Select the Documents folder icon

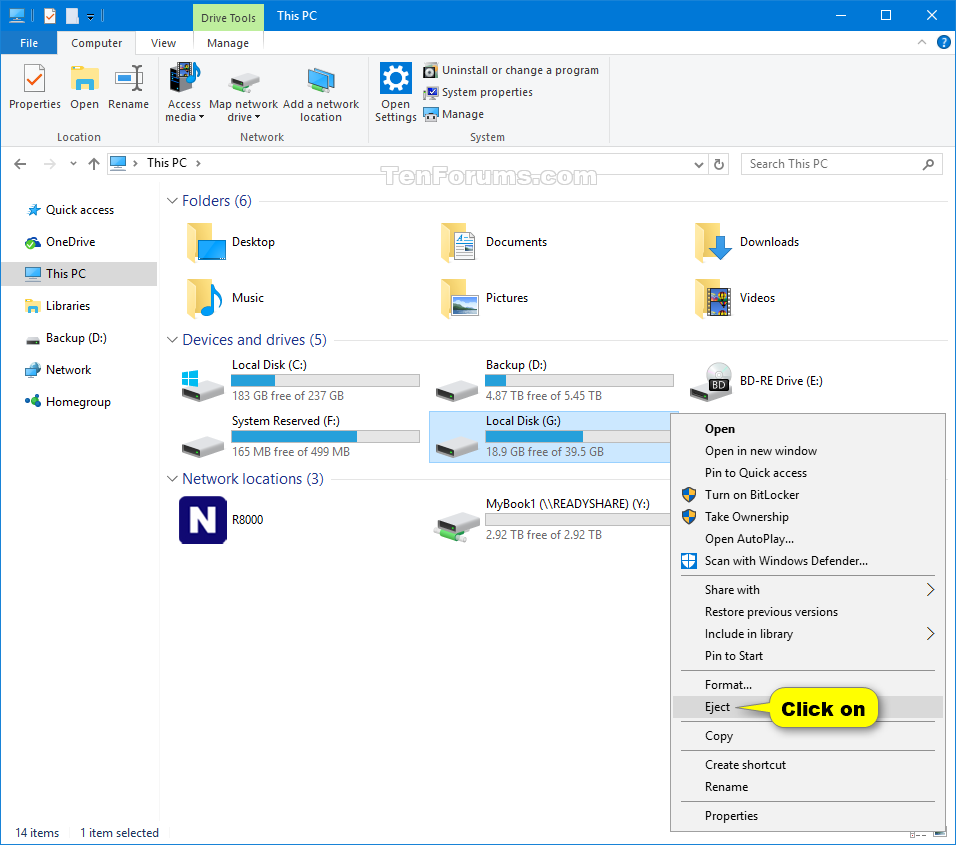460,242
